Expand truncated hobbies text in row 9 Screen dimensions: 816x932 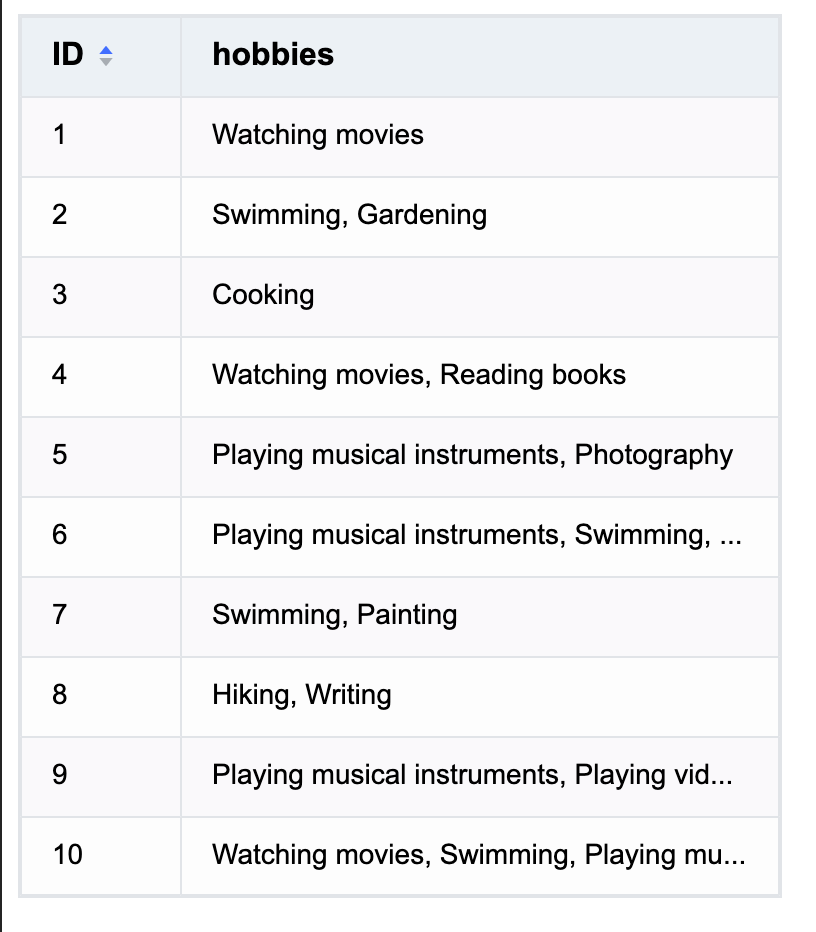click(x=480, y=777)
